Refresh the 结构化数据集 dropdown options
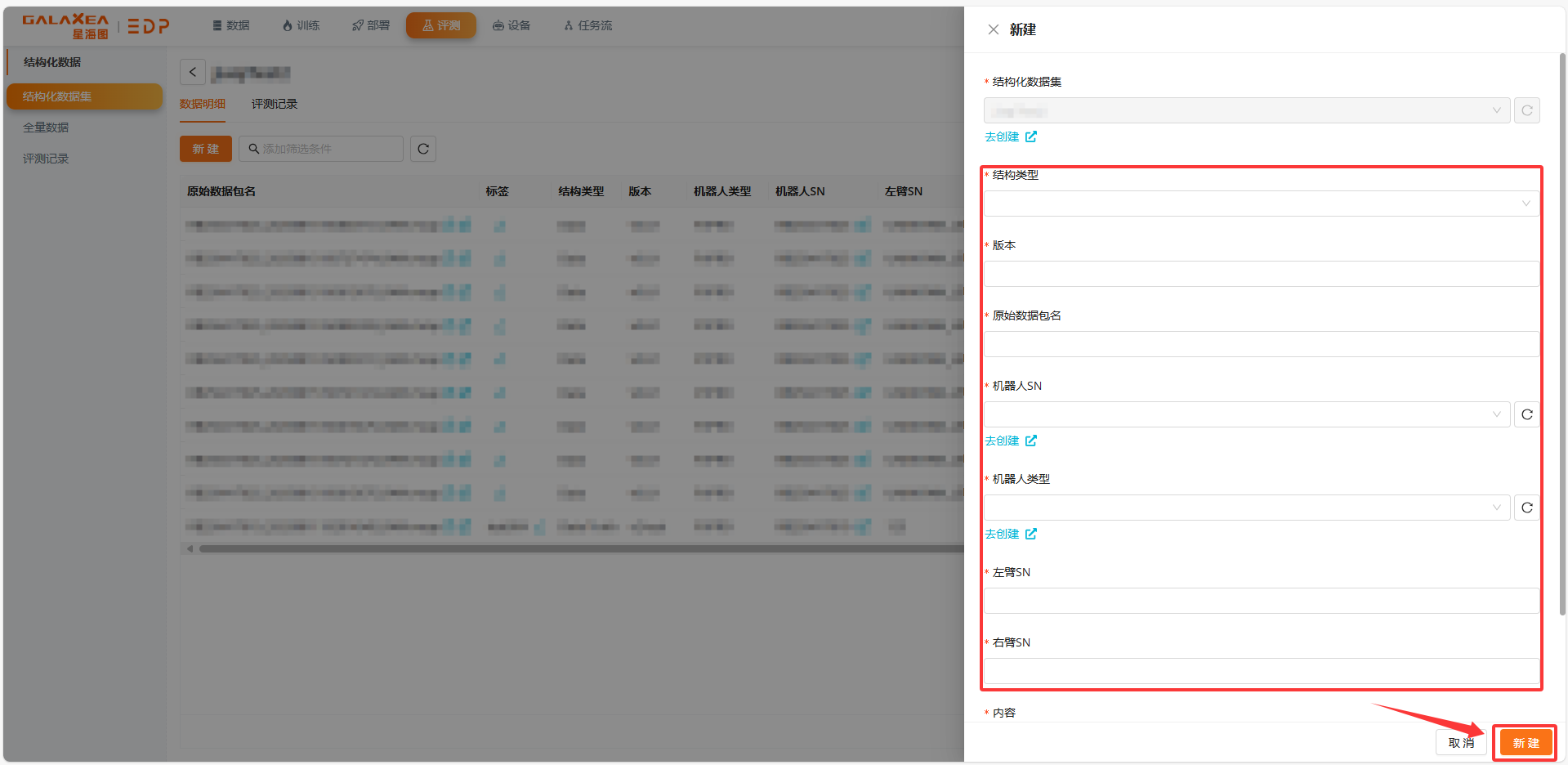Viewport: 1568px width, 765px height. point(1526,110)
